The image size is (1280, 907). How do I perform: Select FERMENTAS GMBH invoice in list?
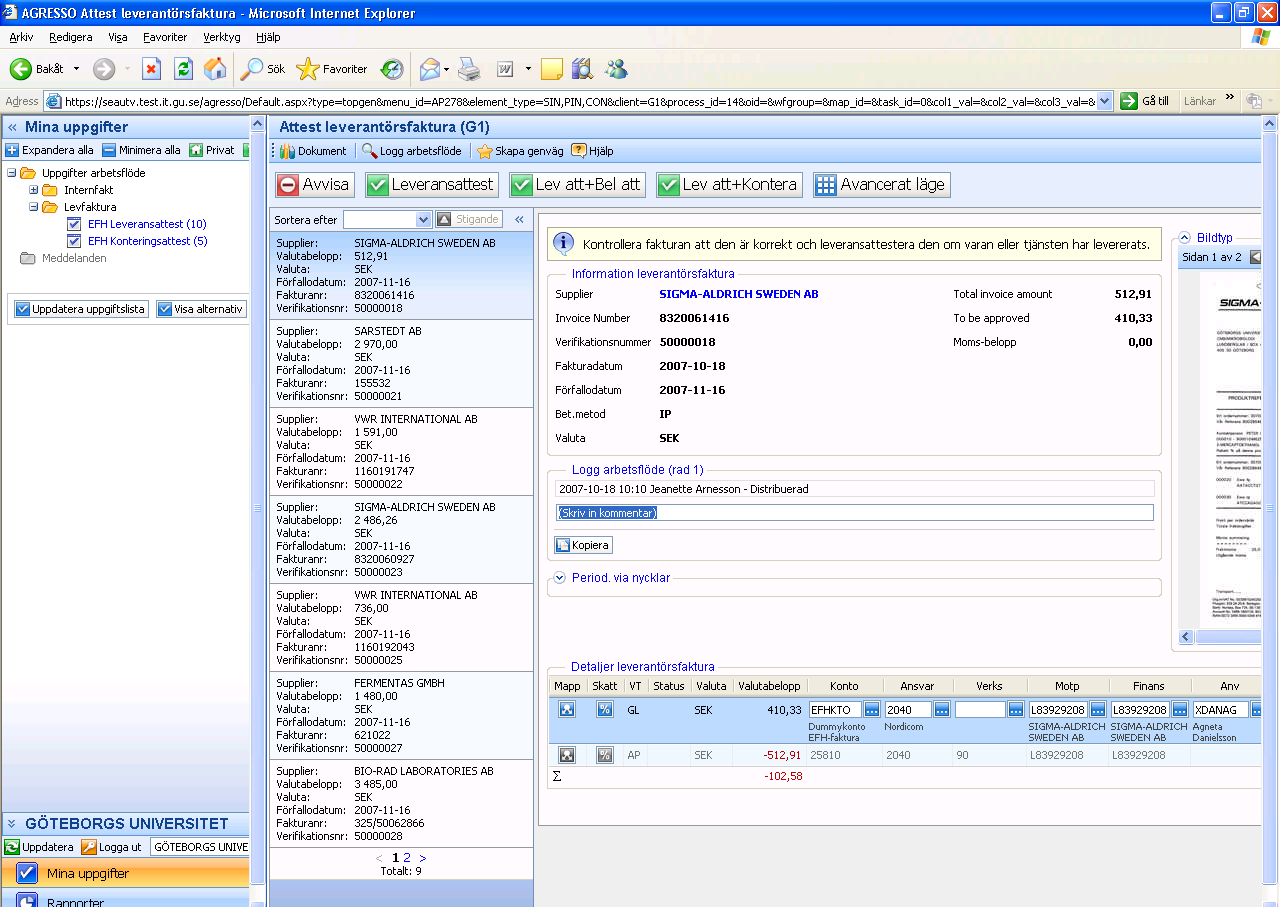coord(401,715)
